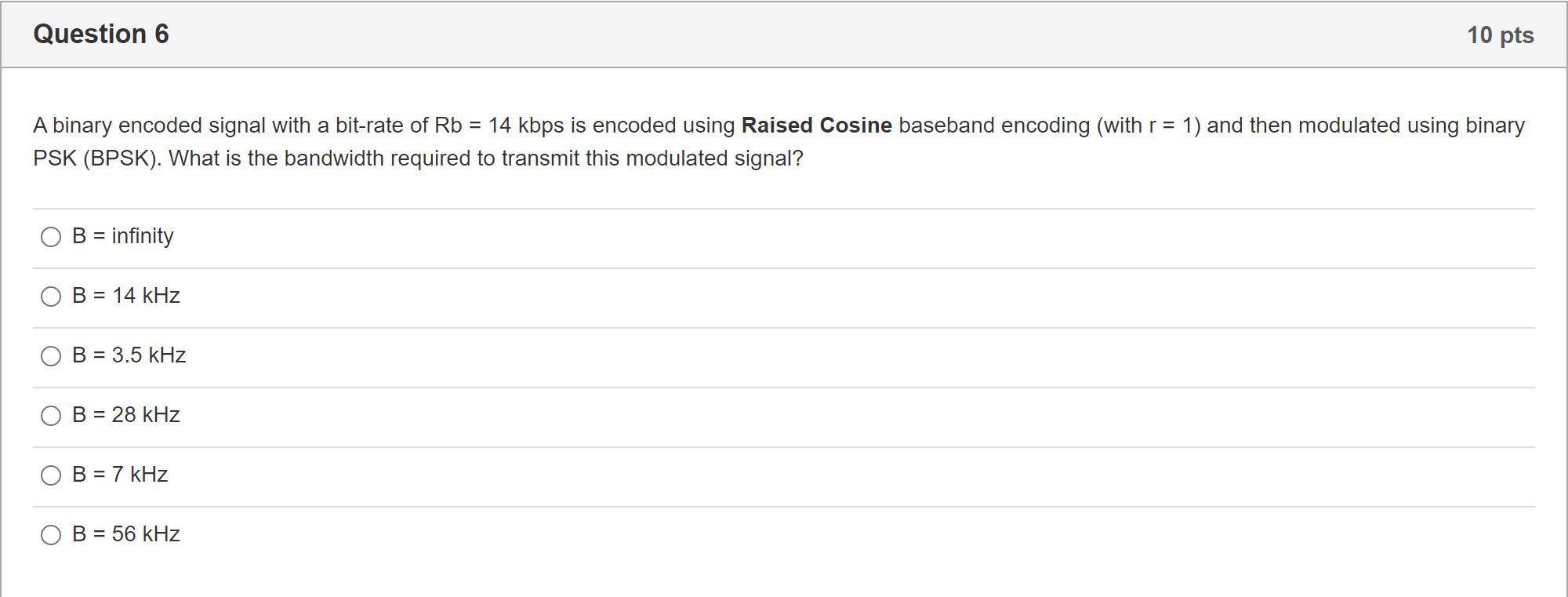Mark the radio button for B = 3.5 kHz
The width and height of the screenshot is (1568, 597).
(51, 356)
